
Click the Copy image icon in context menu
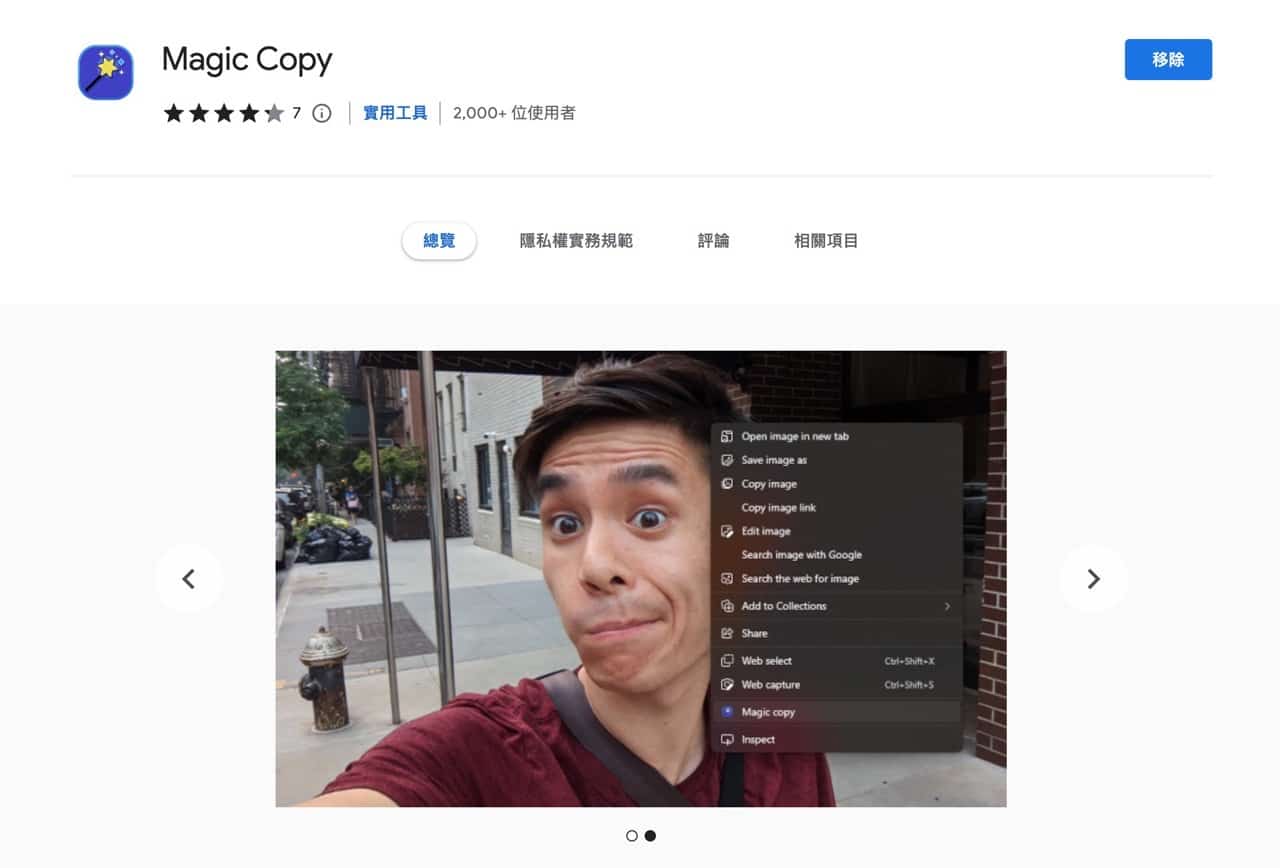point(726,484)
